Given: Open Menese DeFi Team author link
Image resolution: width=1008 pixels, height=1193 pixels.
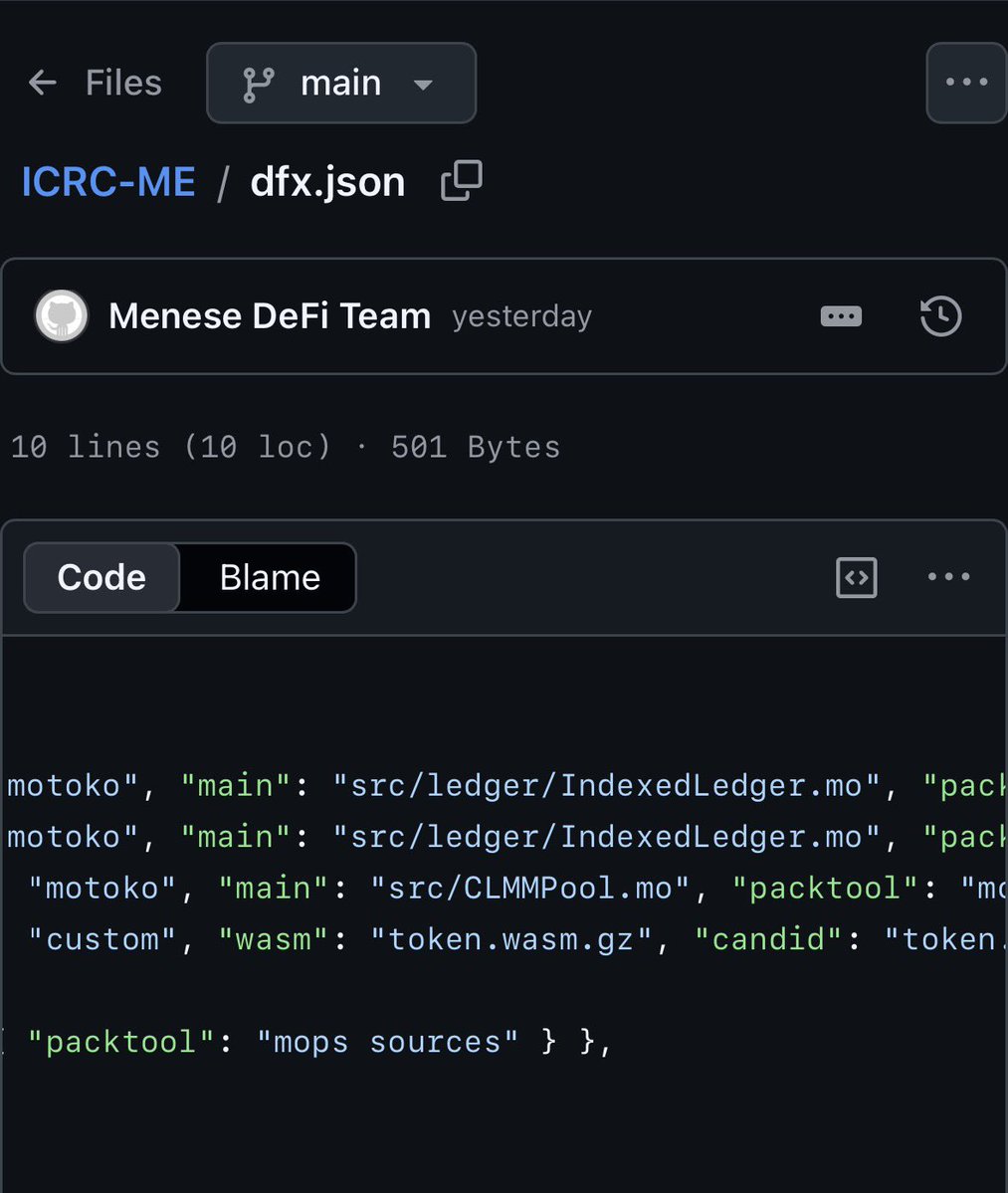Looking at the screenshot, I should (269, 316).
